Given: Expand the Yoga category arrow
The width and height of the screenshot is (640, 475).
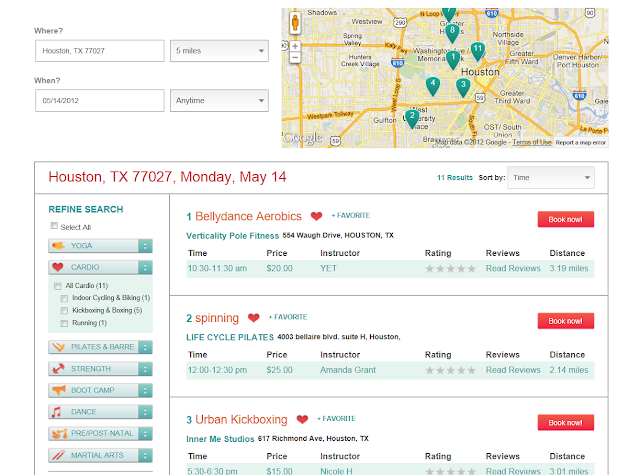Looking at the screenshot, I should coord(145,246).
